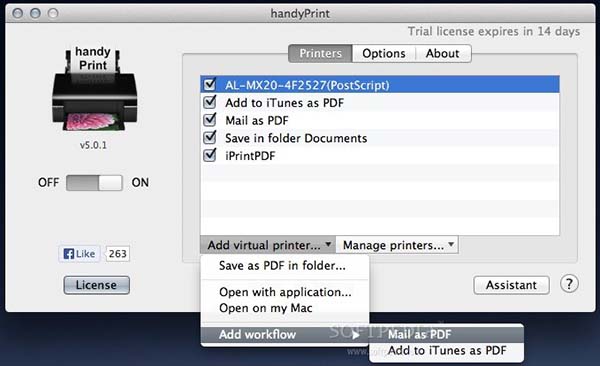Select the AL-MX20-4F2527(PostScript) printer row
600x366 pixels.
pyautogui.click(x=380, y=85)
